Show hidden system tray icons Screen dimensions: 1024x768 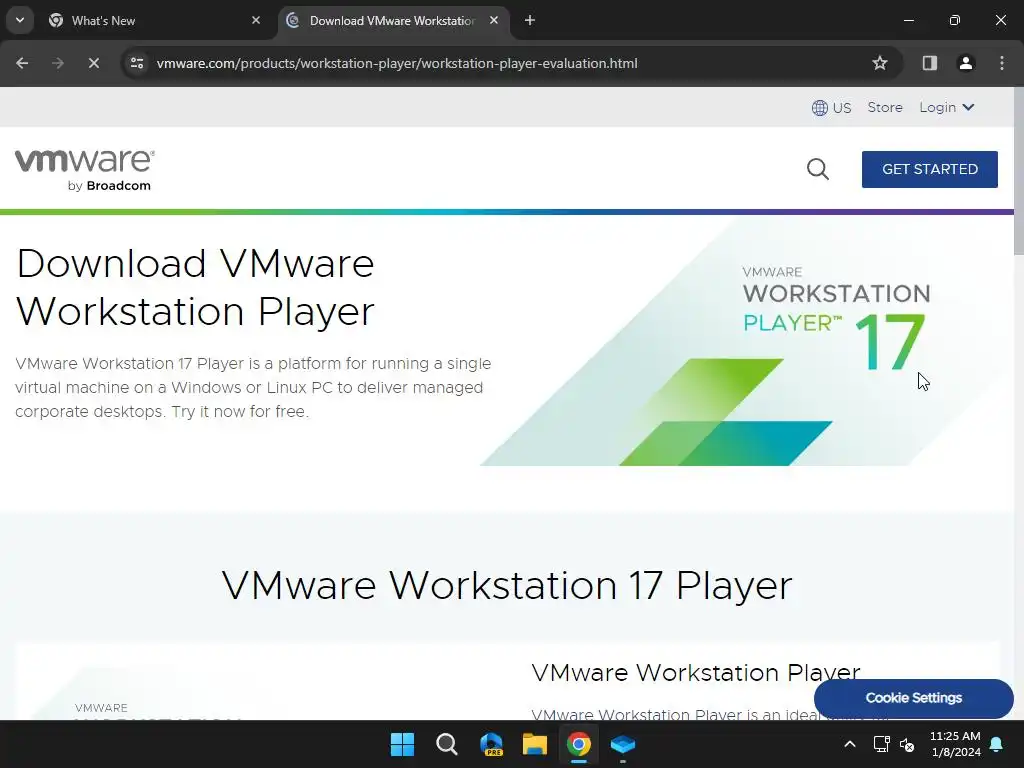850,744
